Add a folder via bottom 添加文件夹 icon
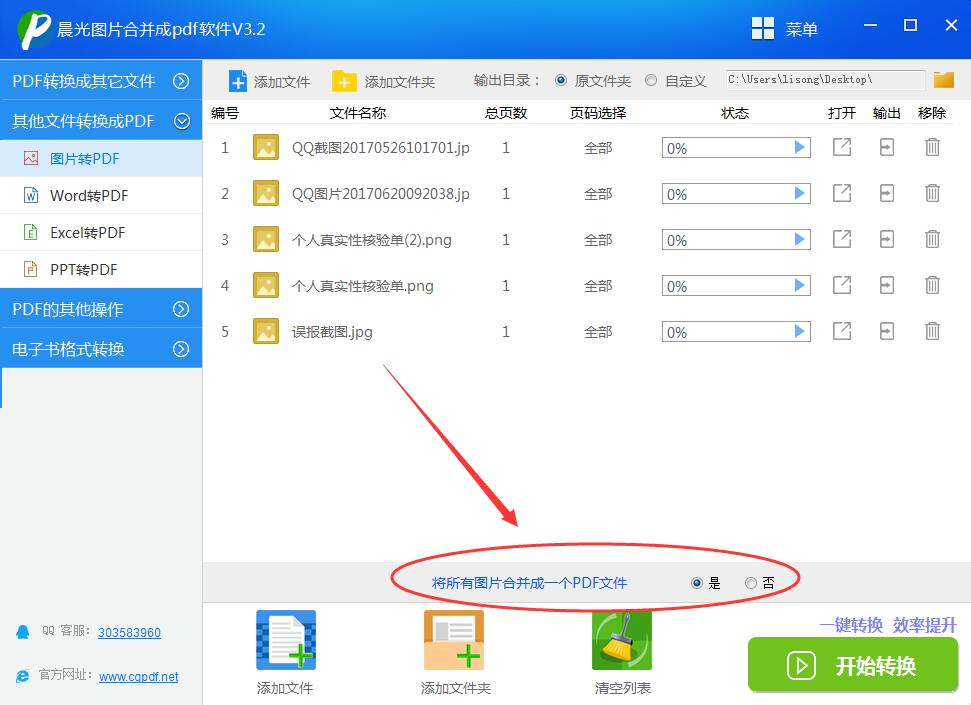 453,652
